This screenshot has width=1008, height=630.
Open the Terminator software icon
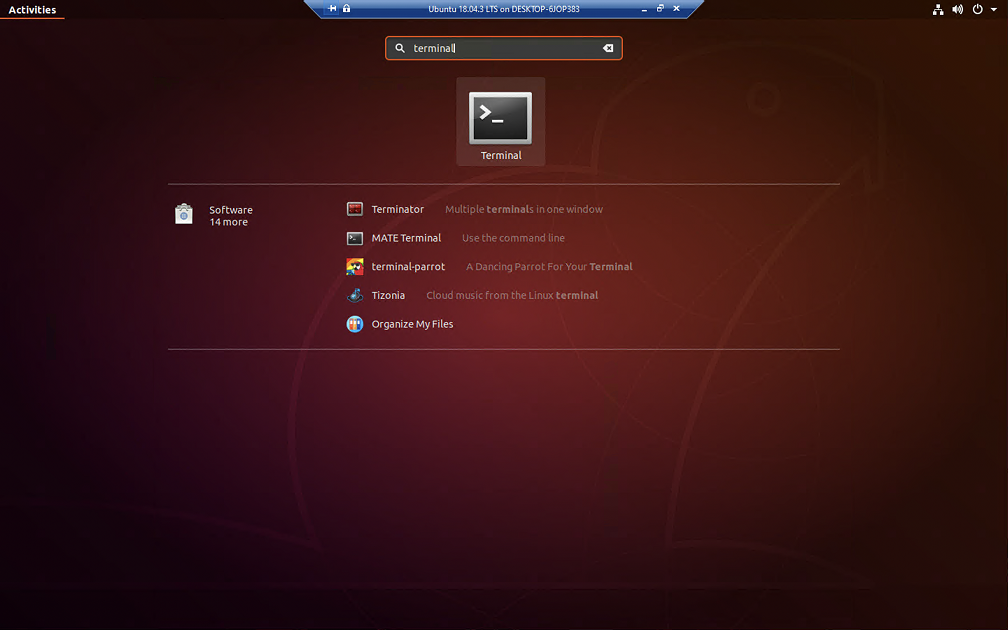click(x=355, y=209)
